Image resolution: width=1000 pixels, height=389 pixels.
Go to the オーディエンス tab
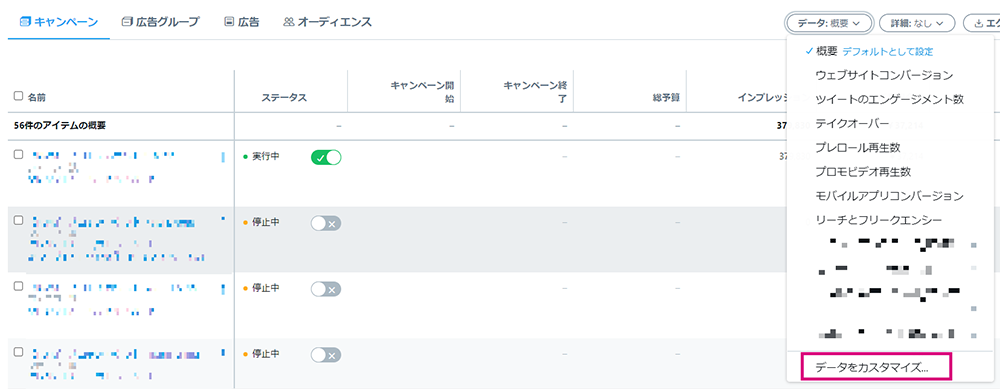[327, 22]
